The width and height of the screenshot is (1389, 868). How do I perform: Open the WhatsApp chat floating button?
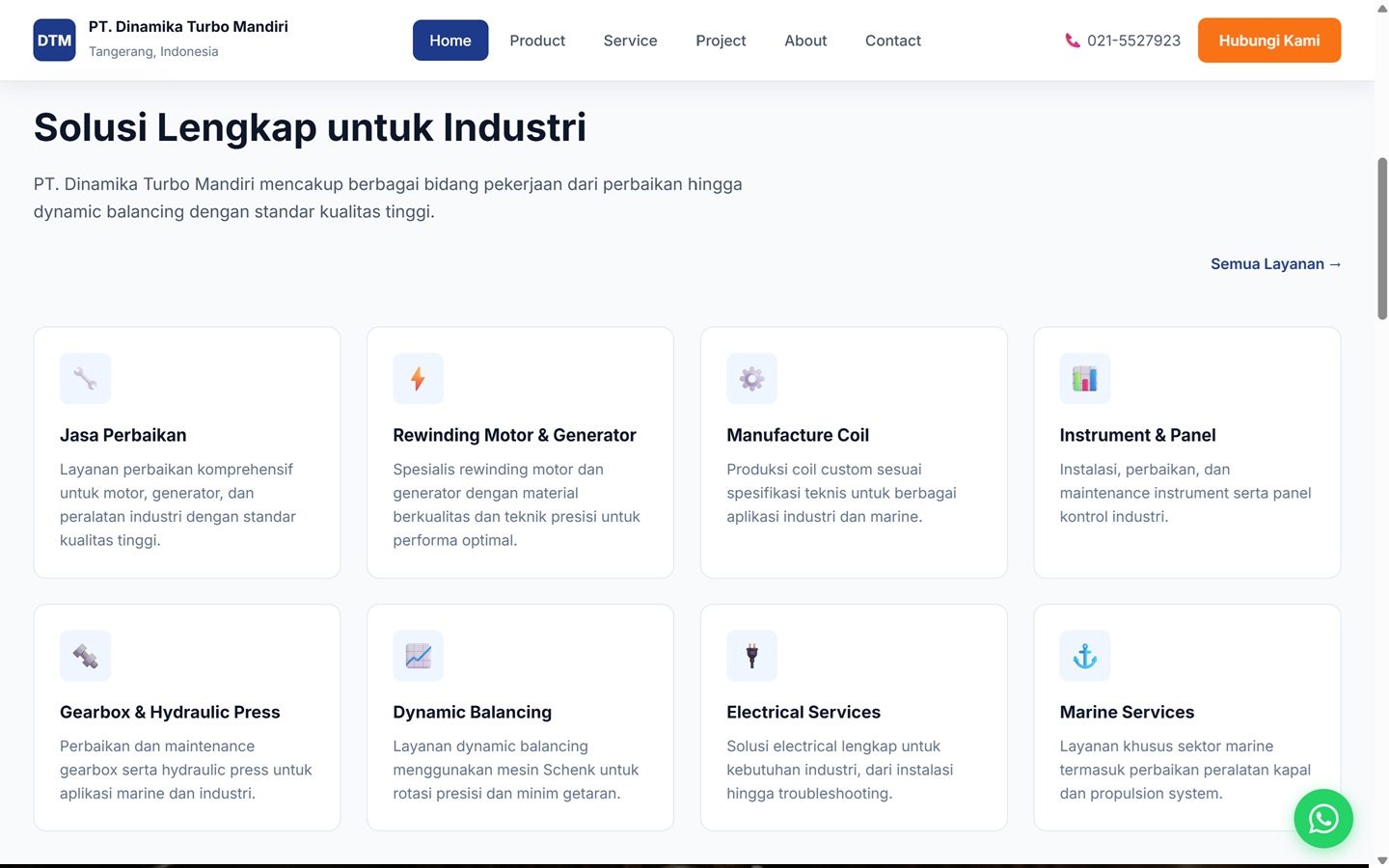[x=1323, y=819]
